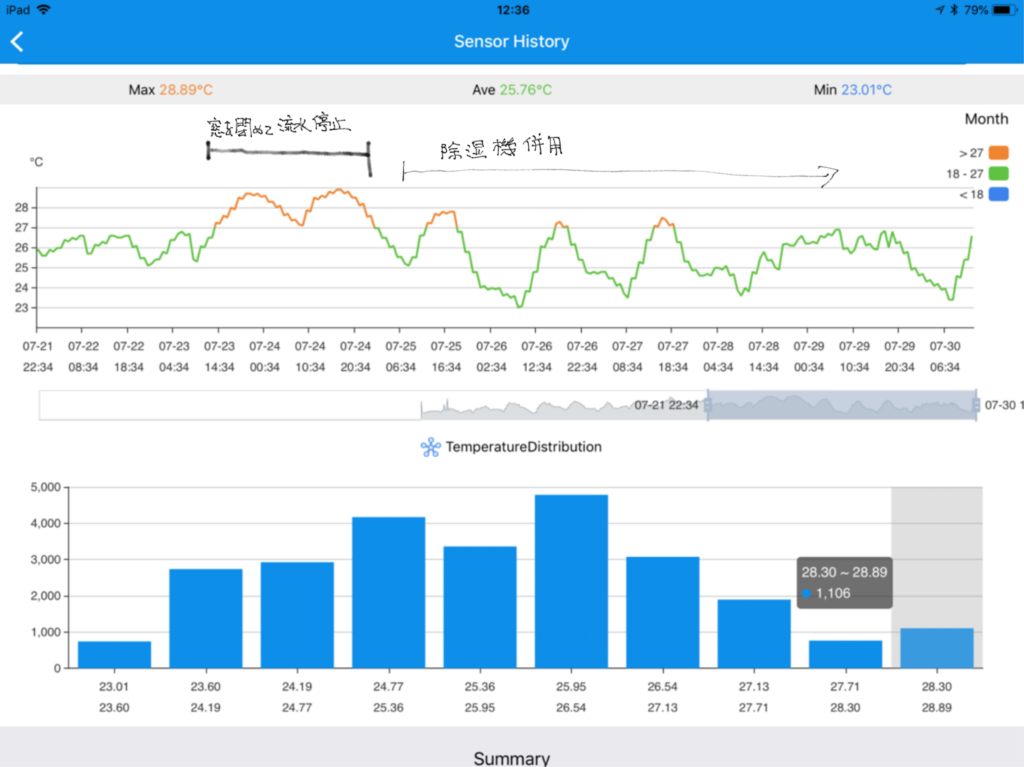The width and height of the screenshot is (1024, 767).
Task: Select the 24.77–25.36 histogram bar
Action: click(388, 592)
